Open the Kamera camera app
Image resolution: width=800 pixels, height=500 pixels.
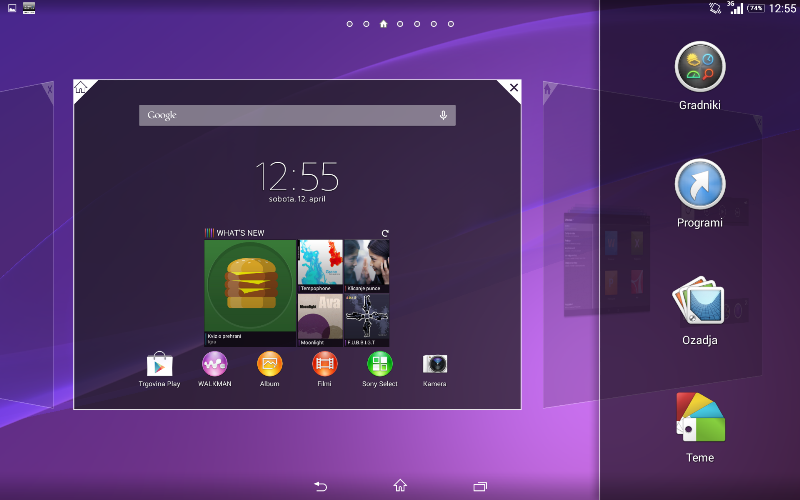point(435,364)
